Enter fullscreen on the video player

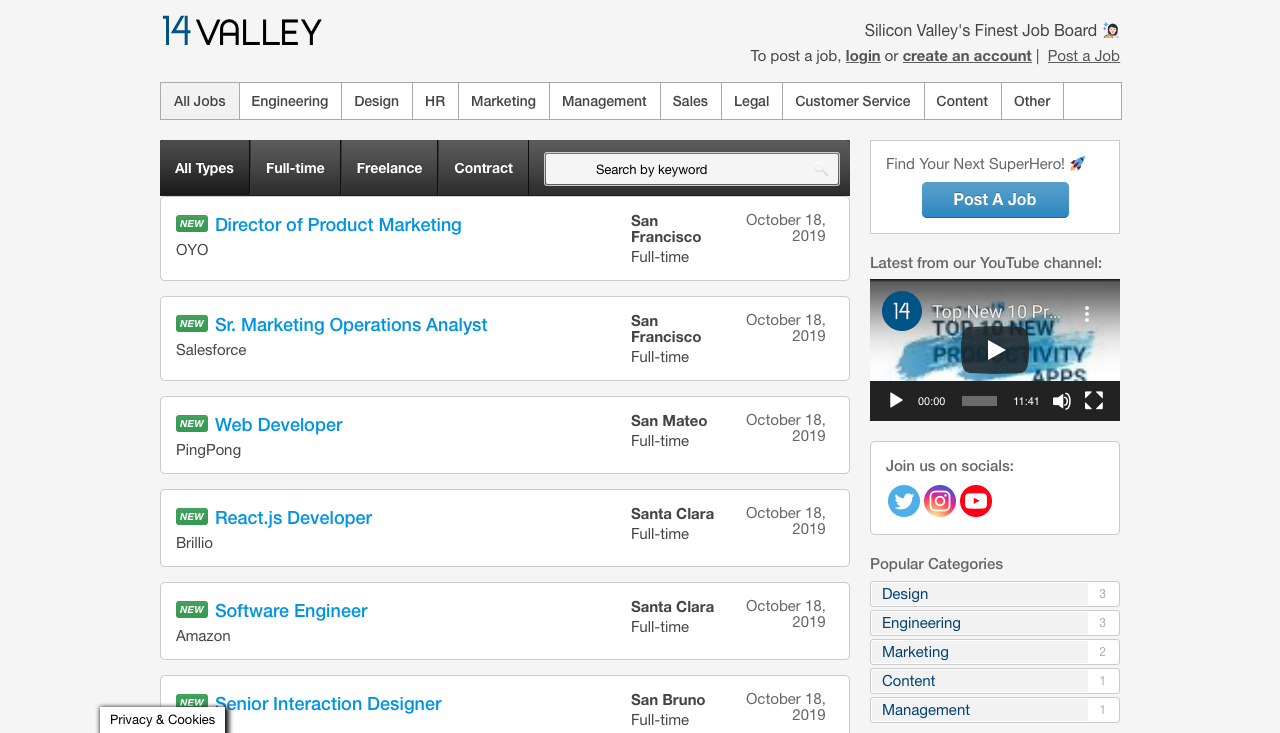tap(1093, 400)
